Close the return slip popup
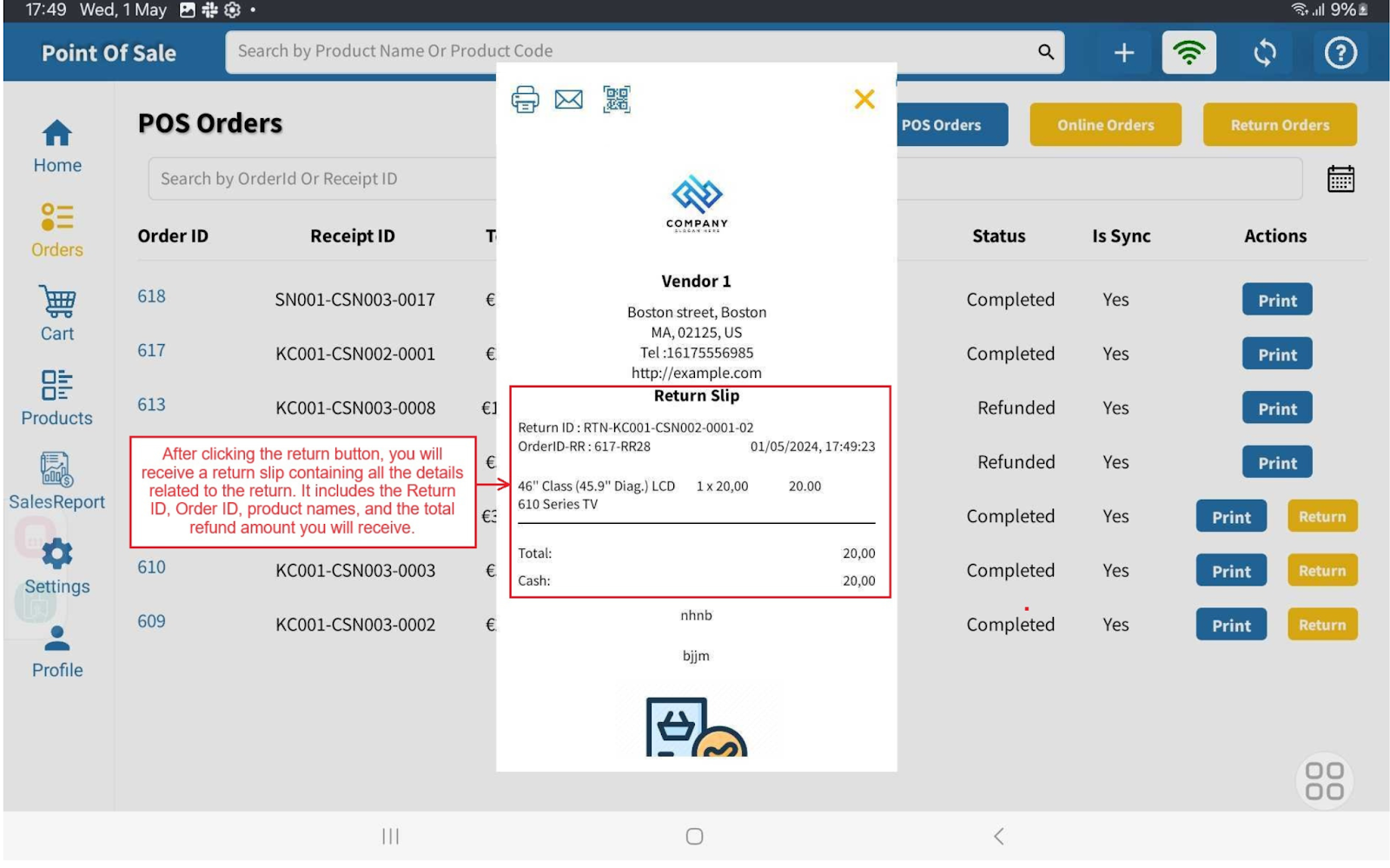The height and width of the screenshot is (868, 1390). pyautogui.click(x=864, y=99)
